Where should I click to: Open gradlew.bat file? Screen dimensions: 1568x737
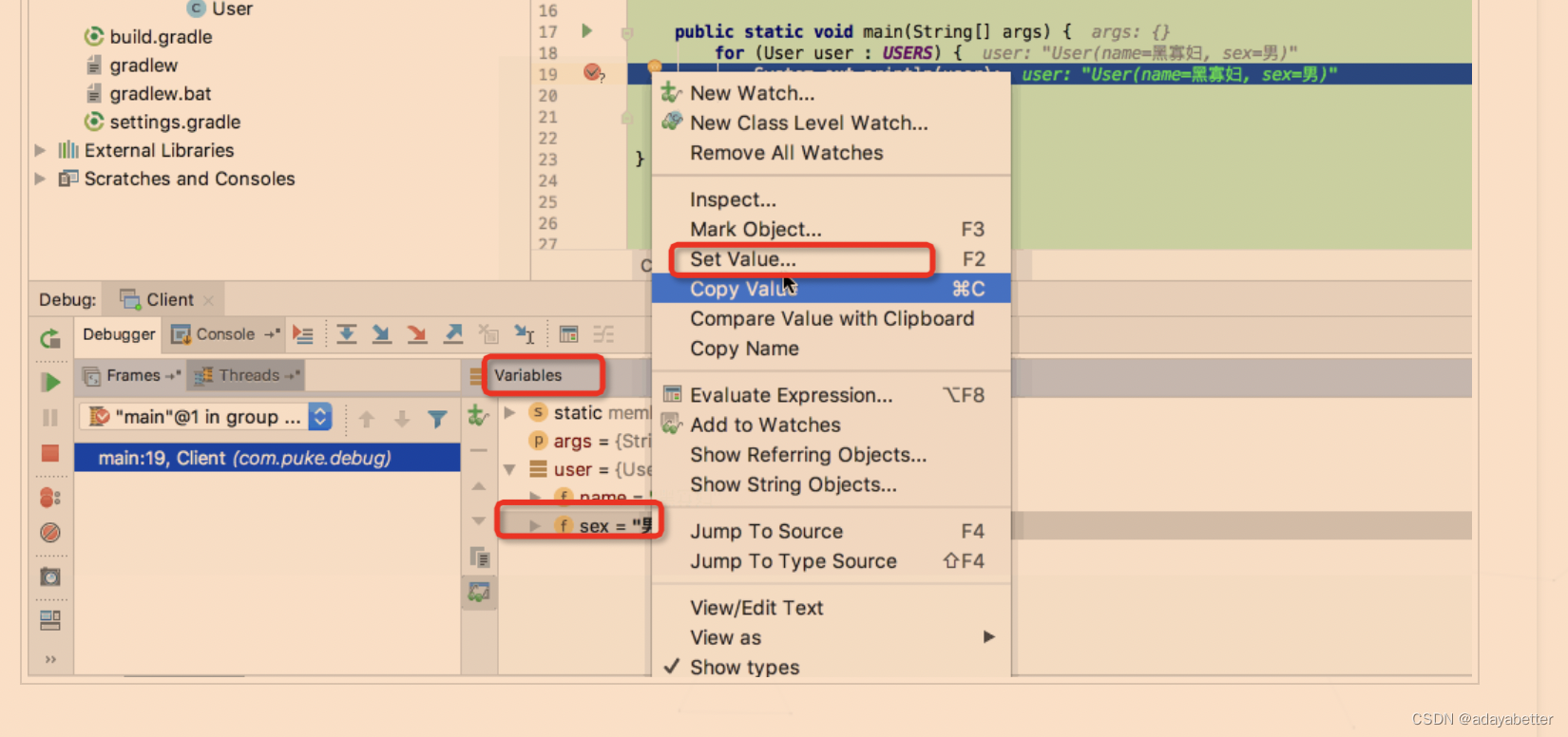pyautogui.click(x=160, y=93)
